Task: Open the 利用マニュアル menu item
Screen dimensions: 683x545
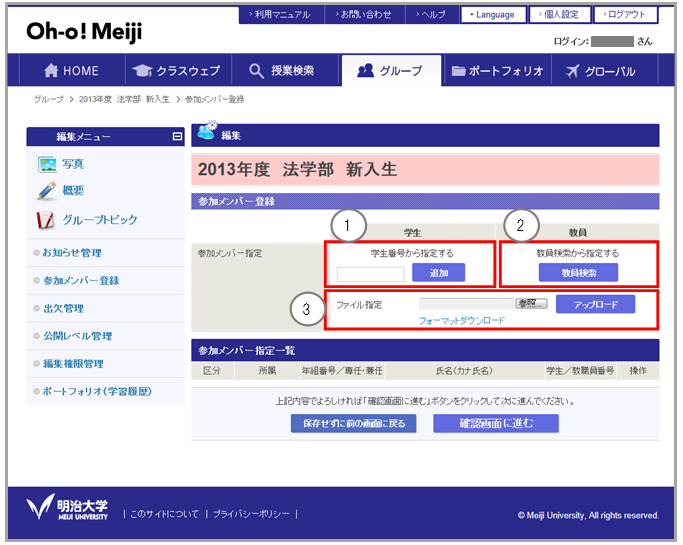Action: pyautogui.click(x=281, y=14)
